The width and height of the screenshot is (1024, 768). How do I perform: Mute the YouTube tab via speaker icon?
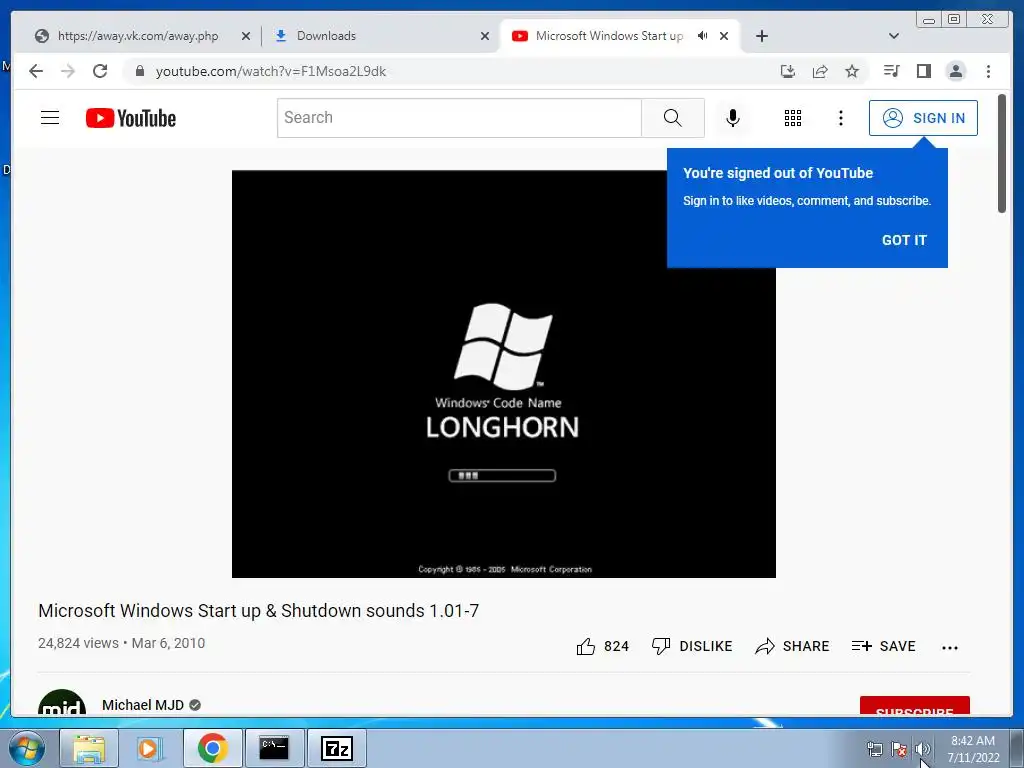[x=703, y=36]
